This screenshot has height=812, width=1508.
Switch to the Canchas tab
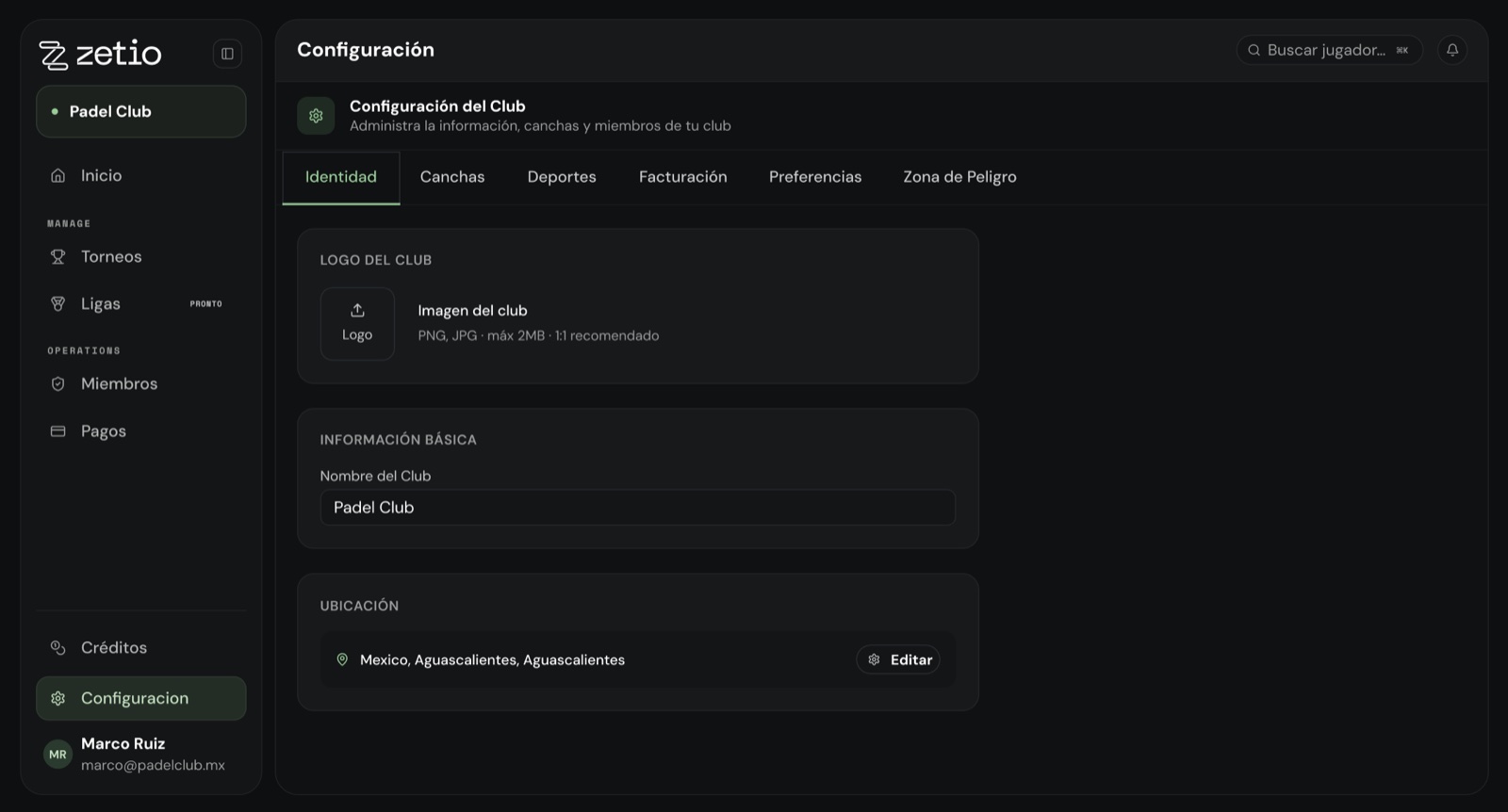click(x=452, y=177)
